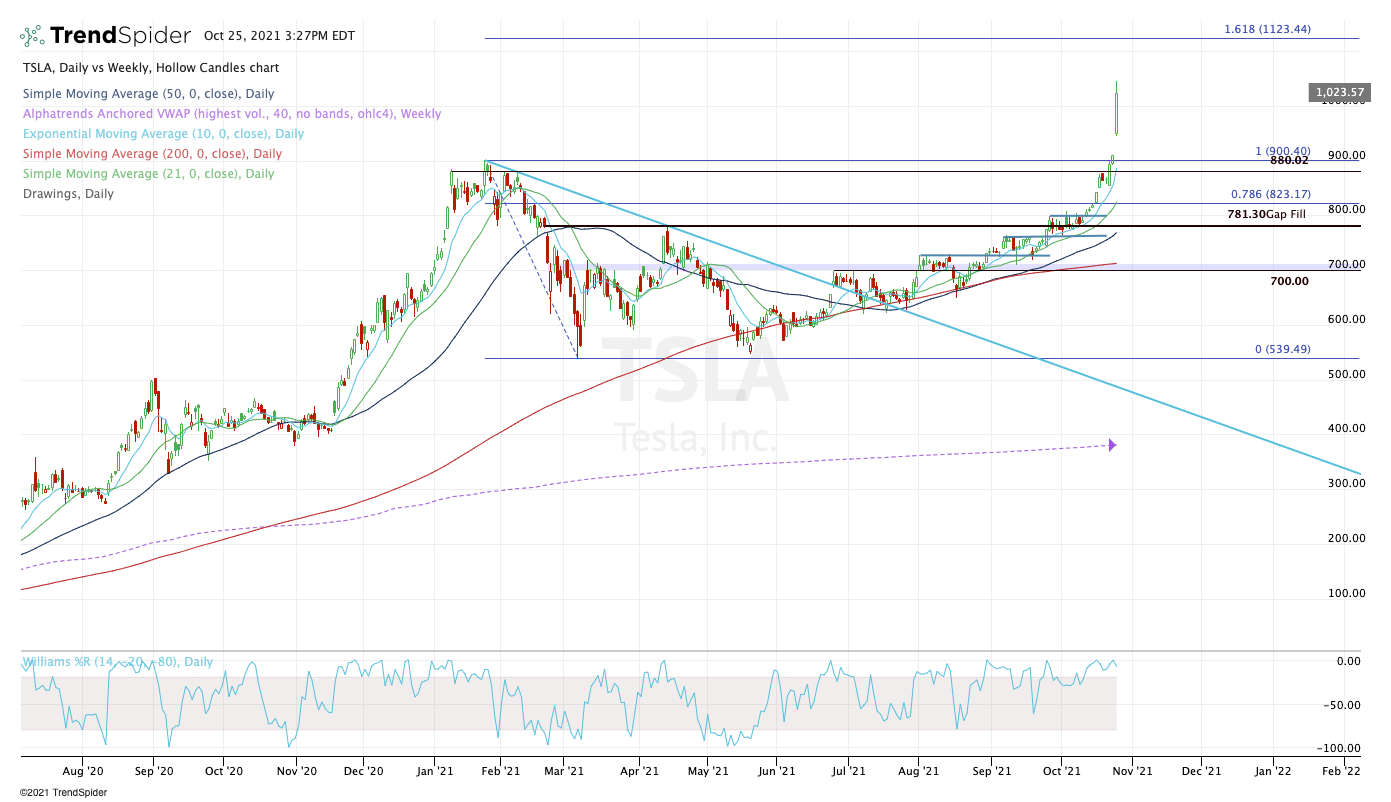This screenshot has width=1391, height=802.
Task: Click the 600.00 price axis label
Action: (1346, 319)
